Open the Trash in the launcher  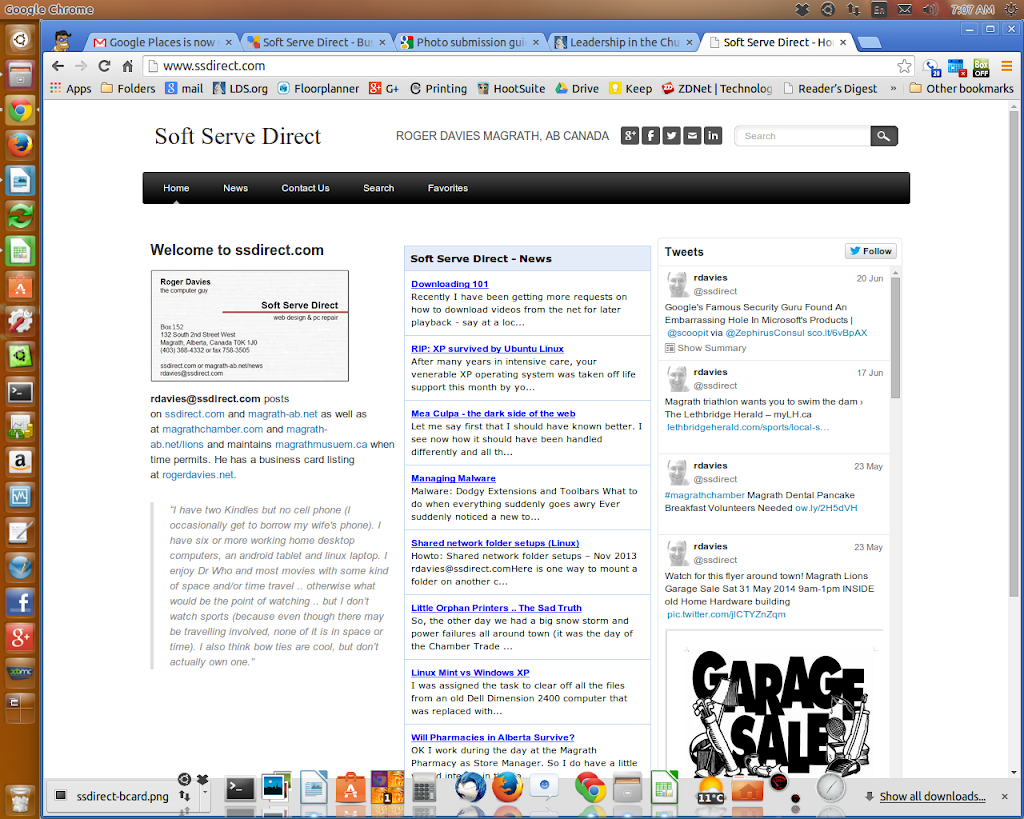(x=20, y=798)
